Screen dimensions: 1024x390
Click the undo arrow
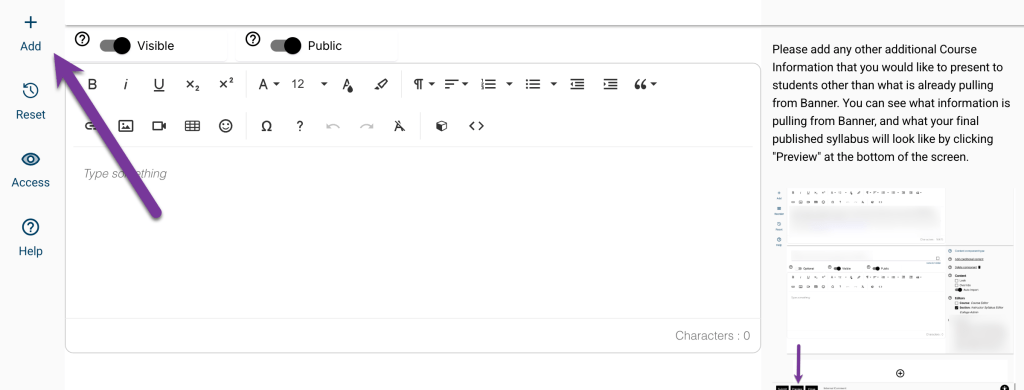[x=333, y=126]
